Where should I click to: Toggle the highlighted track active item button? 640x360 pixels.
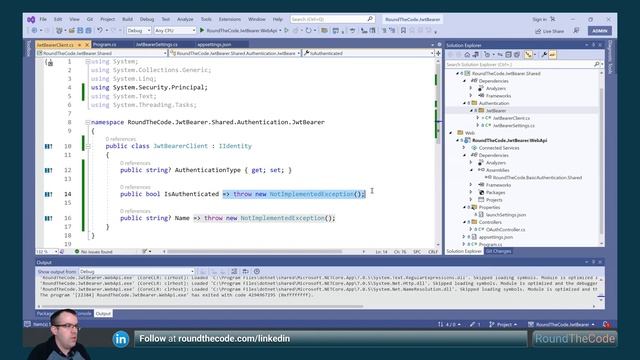pos(528,55)
